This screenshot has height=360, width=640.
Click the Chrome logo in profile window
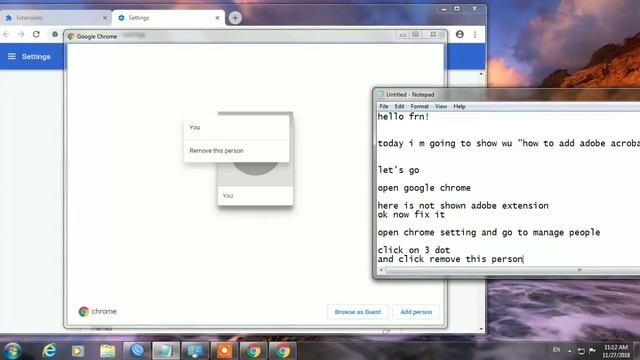84,311
